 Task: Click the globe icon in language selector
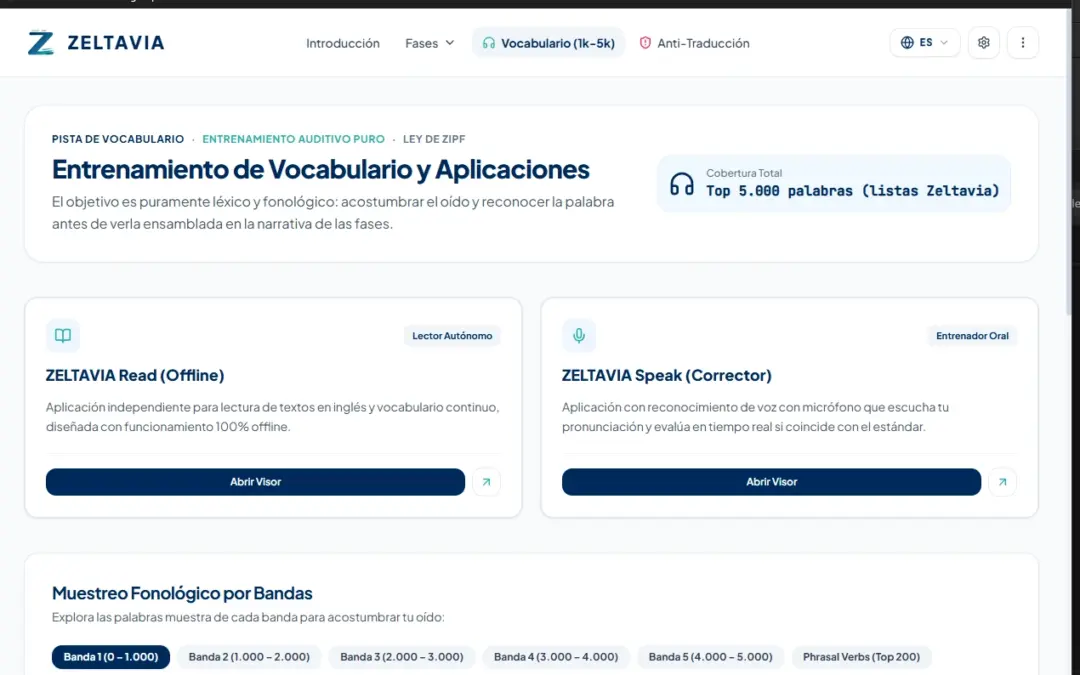[907, 43]
